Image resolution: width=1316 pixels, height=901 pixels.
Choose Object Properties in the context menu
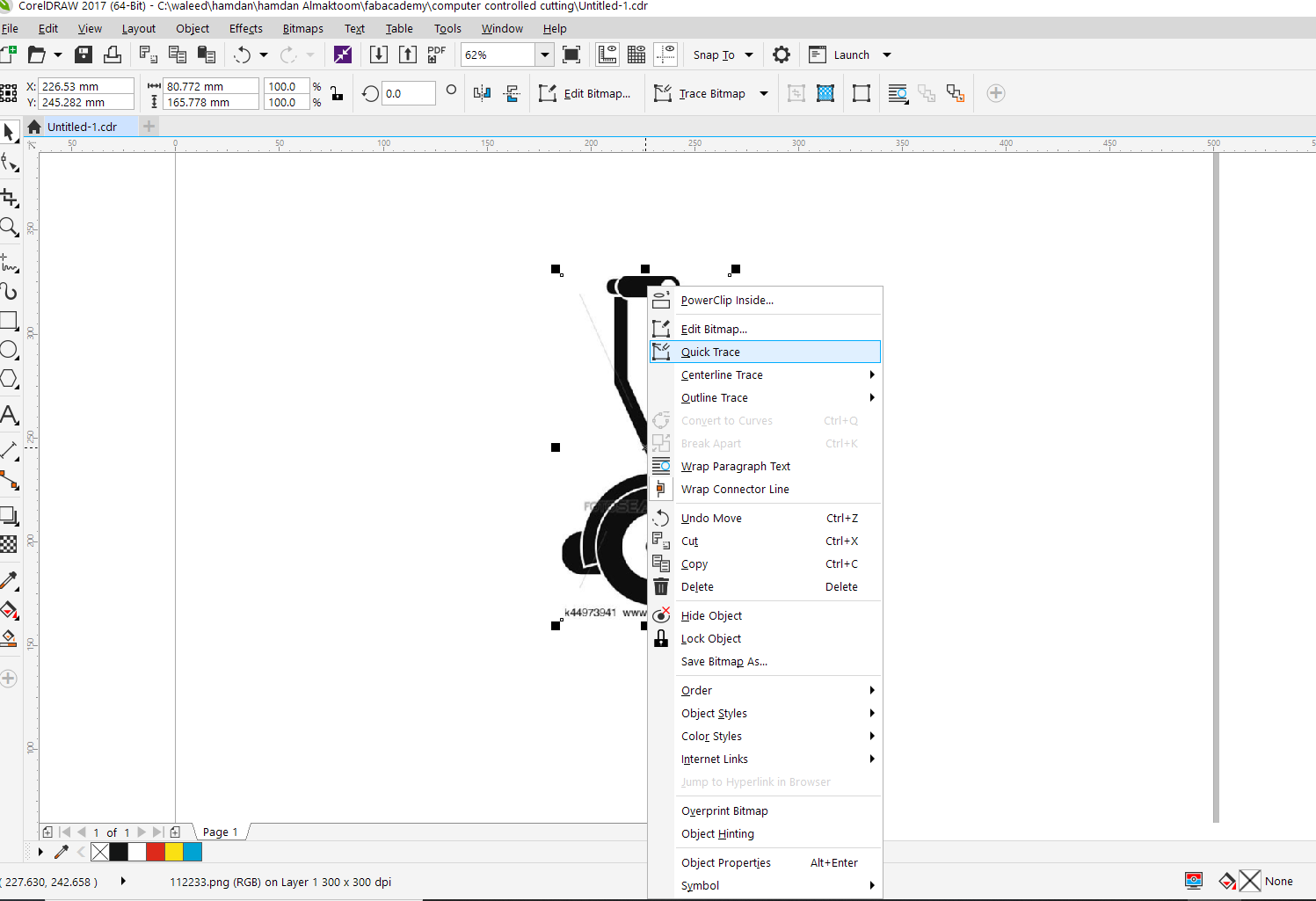765,863
